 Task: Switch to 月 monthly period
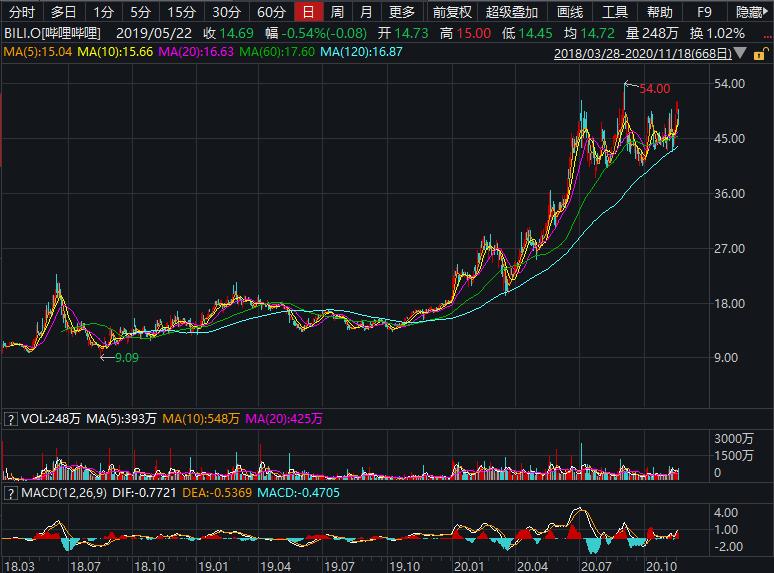pos(367,12)
